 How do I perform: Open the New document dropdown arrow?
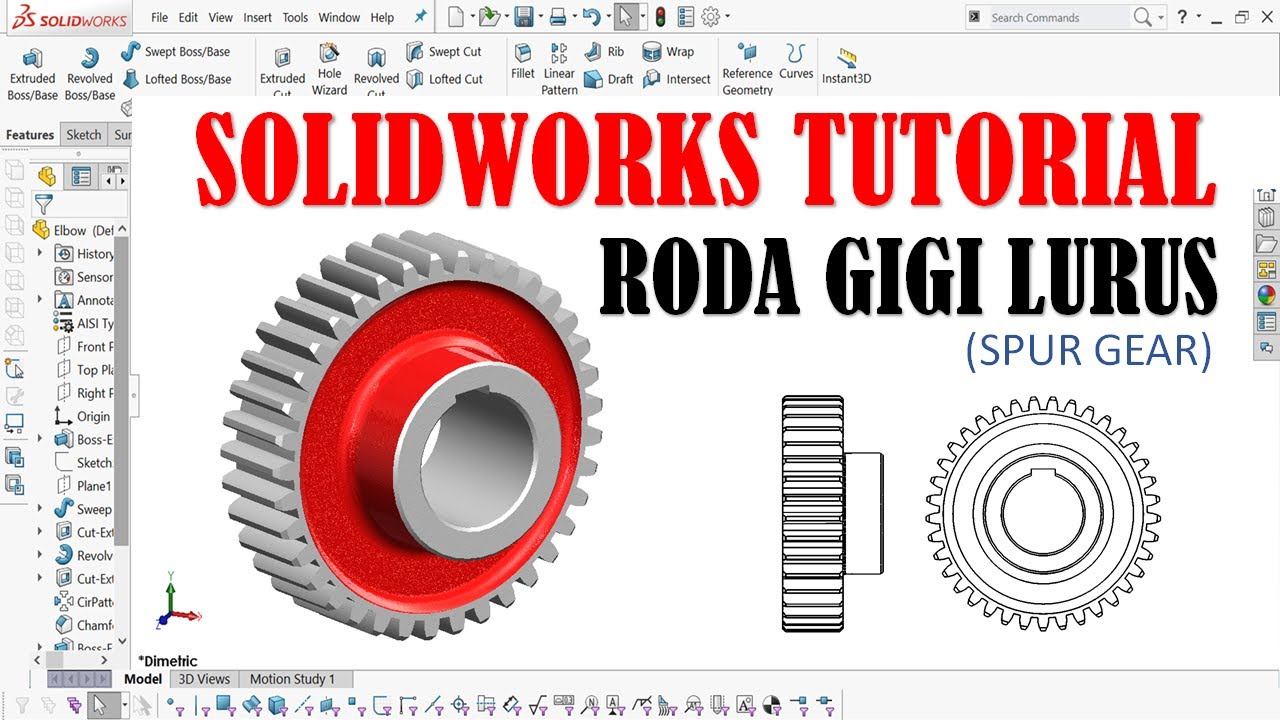click(471, 17)
